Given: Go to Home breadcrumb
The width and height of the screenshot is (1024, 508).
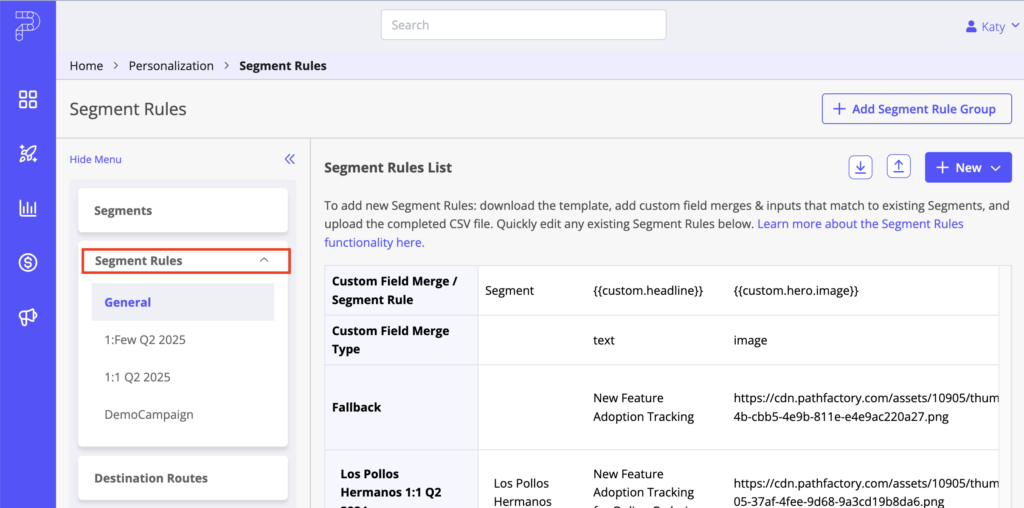Looking at the screenshot, I should pos(86,66).
